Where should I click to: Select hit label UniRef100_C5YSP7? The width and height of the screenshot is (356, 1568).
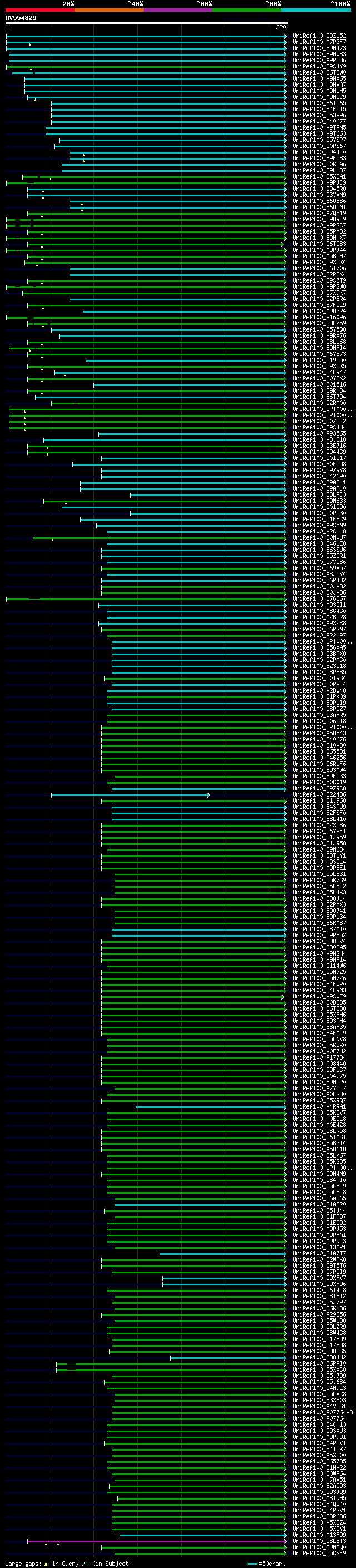point(319,140)
